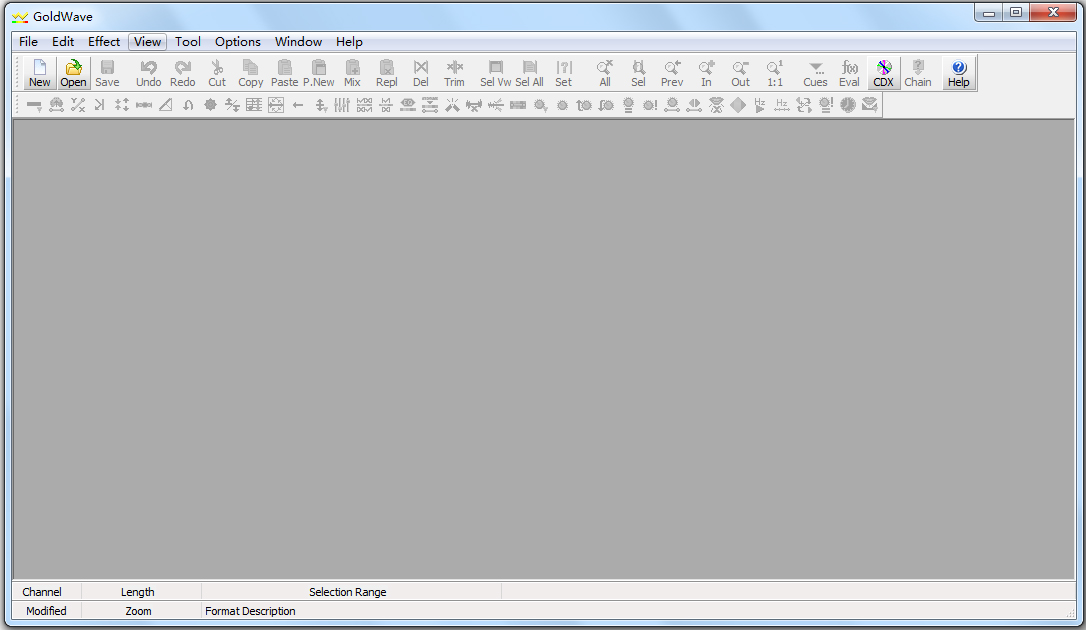Screen dimensions: 1086x630
Task: Click the left-arrow Reverse effect icon
Action: click(298, 105)
